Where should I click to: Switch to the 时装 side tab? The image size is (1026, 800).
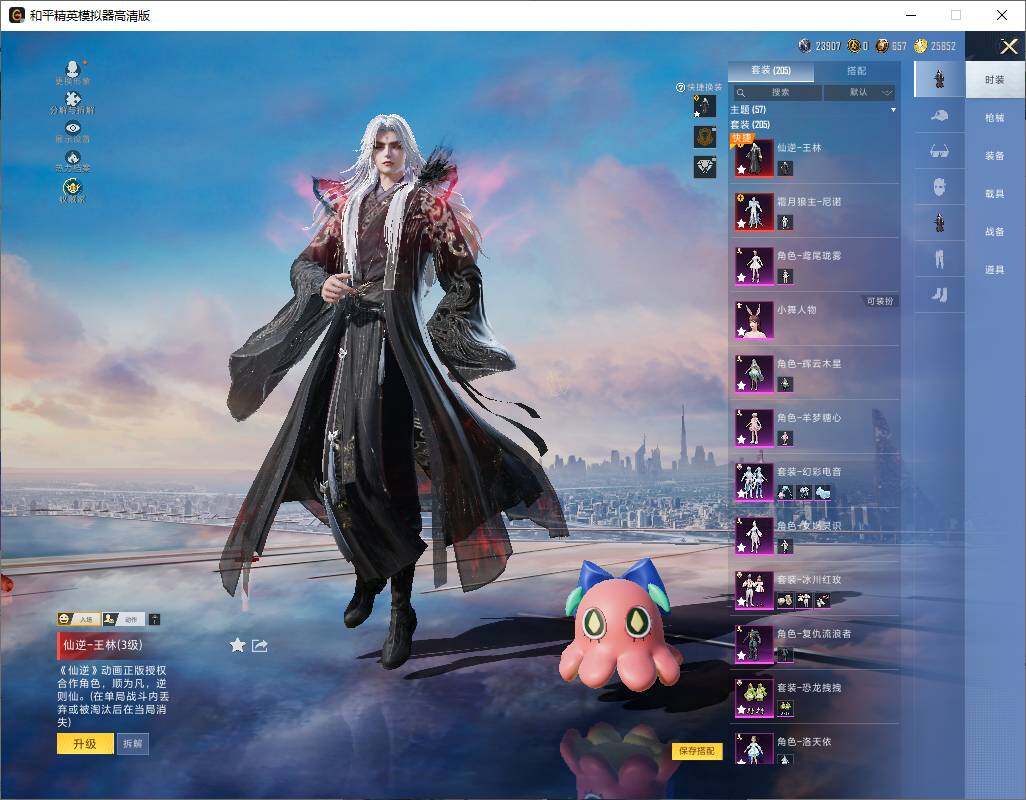click(x=995, y=80)
